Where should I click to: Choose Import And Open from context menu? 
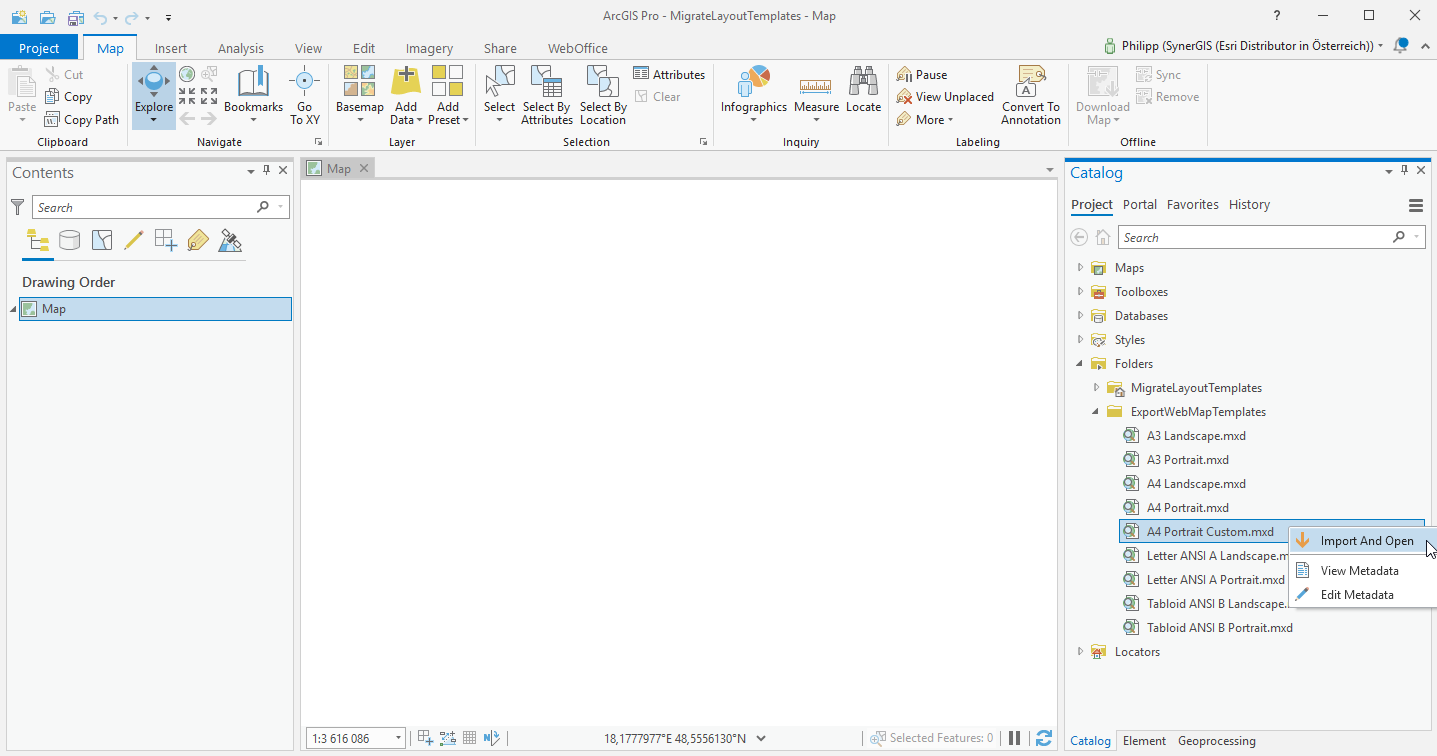click(1367, 540)
